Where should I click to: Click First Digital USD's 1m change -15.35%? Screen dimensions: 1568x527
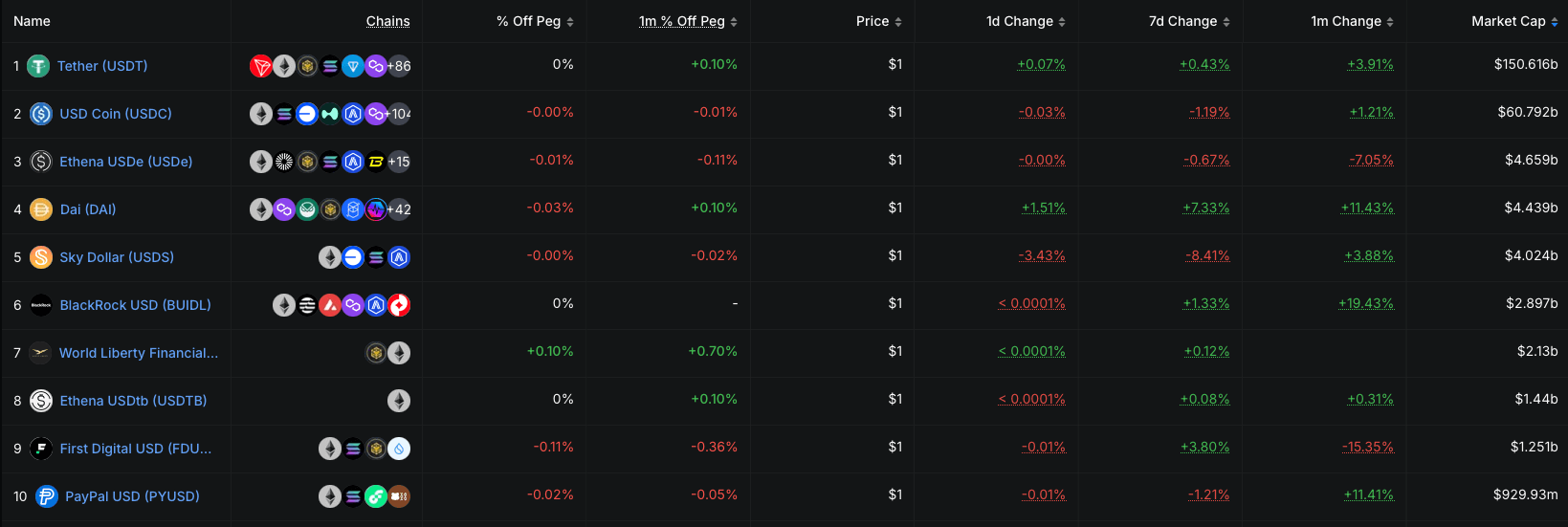pos(1368,447)
